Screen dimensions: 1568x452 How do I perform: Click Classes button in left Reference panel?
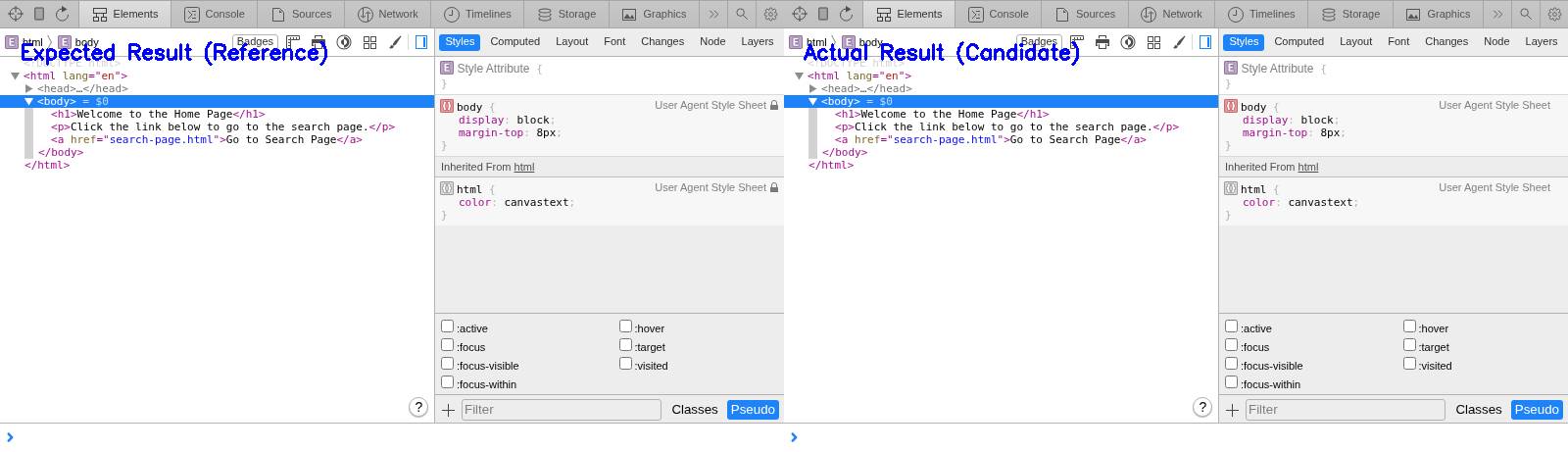click(695, 410)
